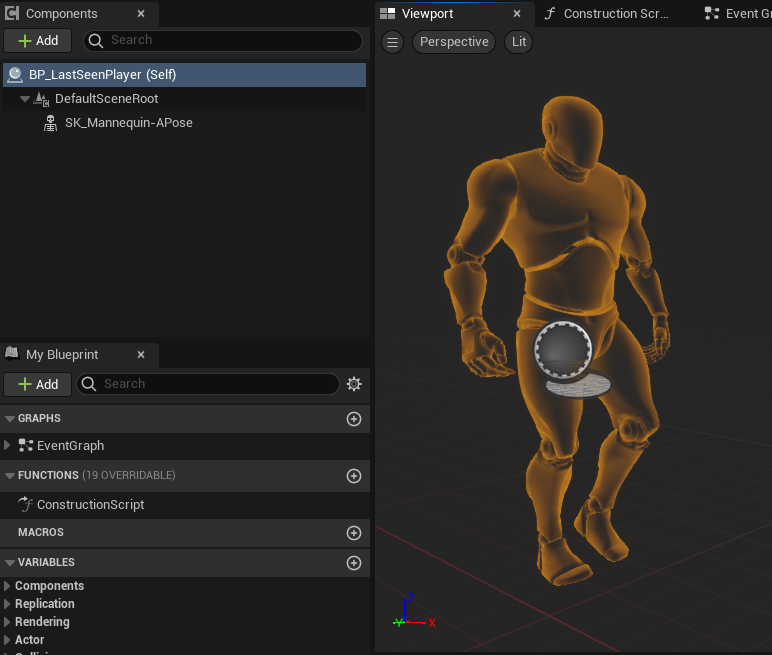This screenshot has width=772, height=655.
Task: Collapse the GRAPHS section
Action: point(9,419)
